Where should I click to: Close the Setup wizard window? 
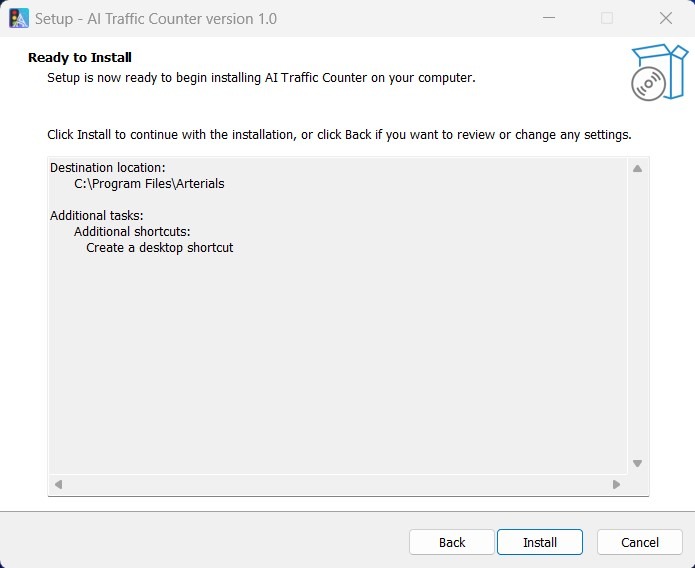(x=665, y=18)
